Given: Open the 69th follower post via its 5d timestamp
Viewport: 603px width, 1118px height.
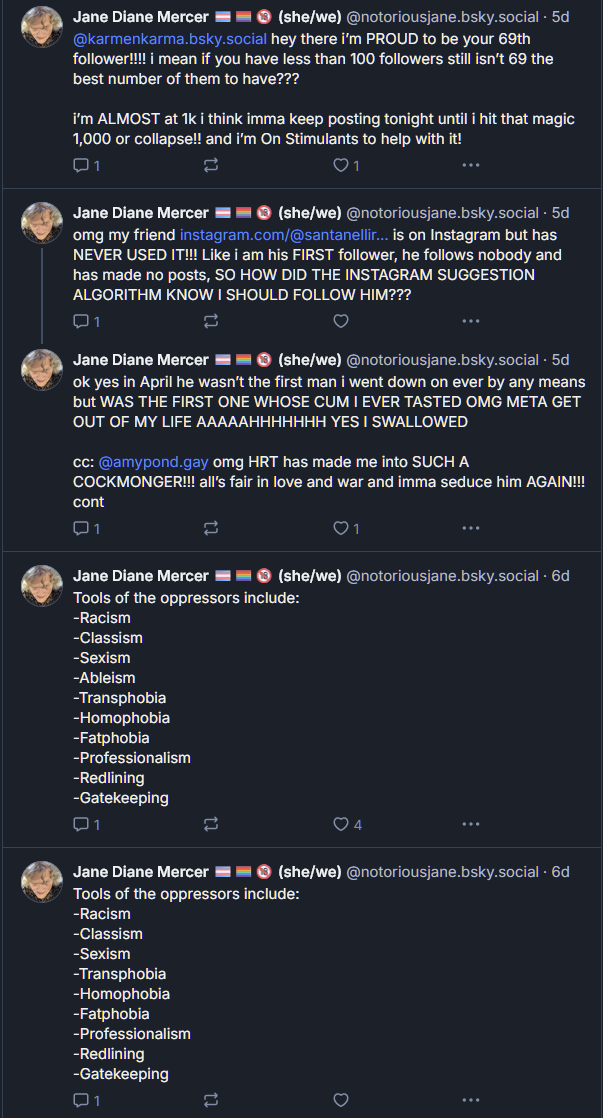Looking at the screenshot, I should 560,17.
